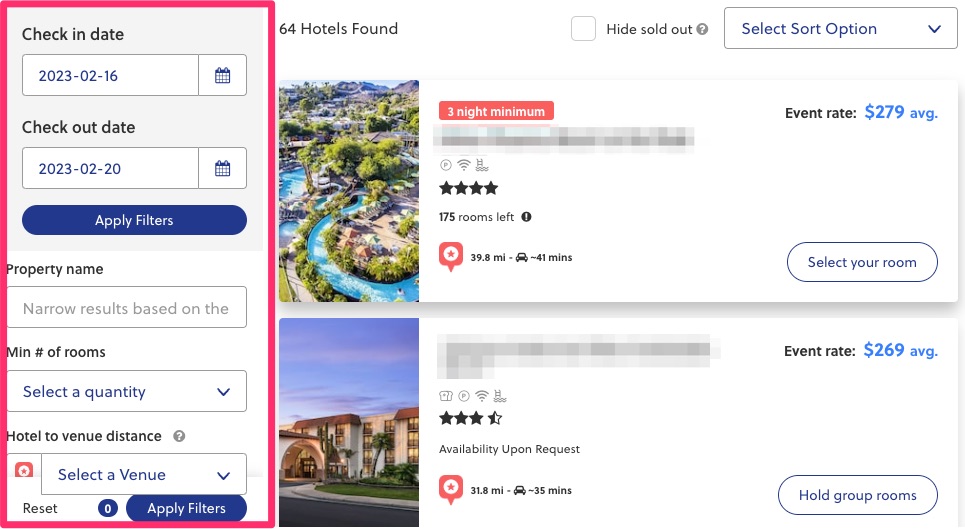965x529 pixels.
Task: Open the check out date calendar picker
Action: 222,168
